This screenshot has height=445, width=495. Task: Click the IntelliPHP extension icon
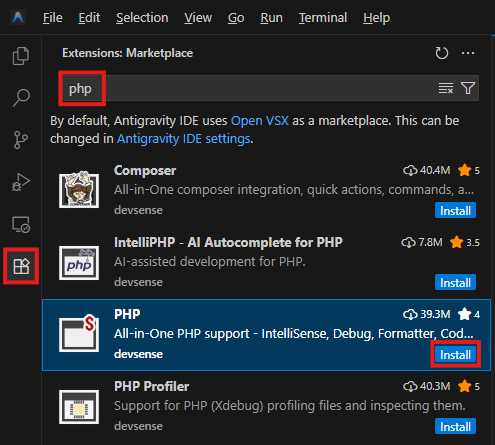pos(79,263)
